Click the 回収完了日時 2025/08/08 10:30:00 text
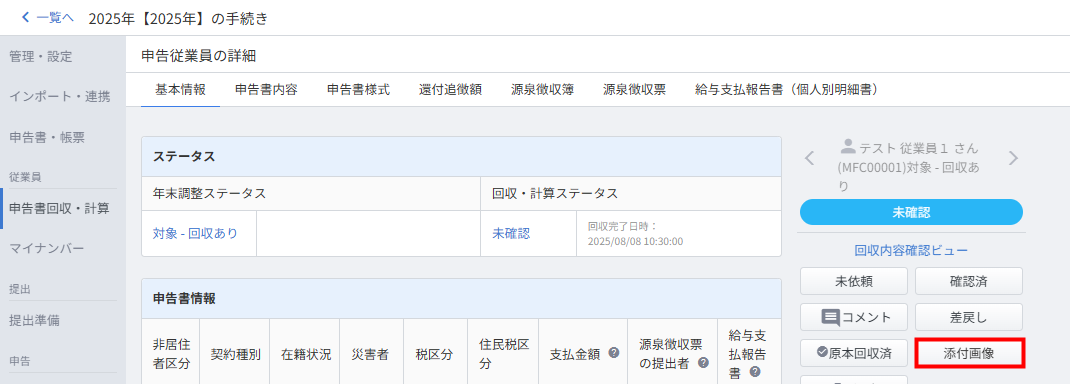Viewport: 1070px width, 384px height. click(x=635, y=233)
